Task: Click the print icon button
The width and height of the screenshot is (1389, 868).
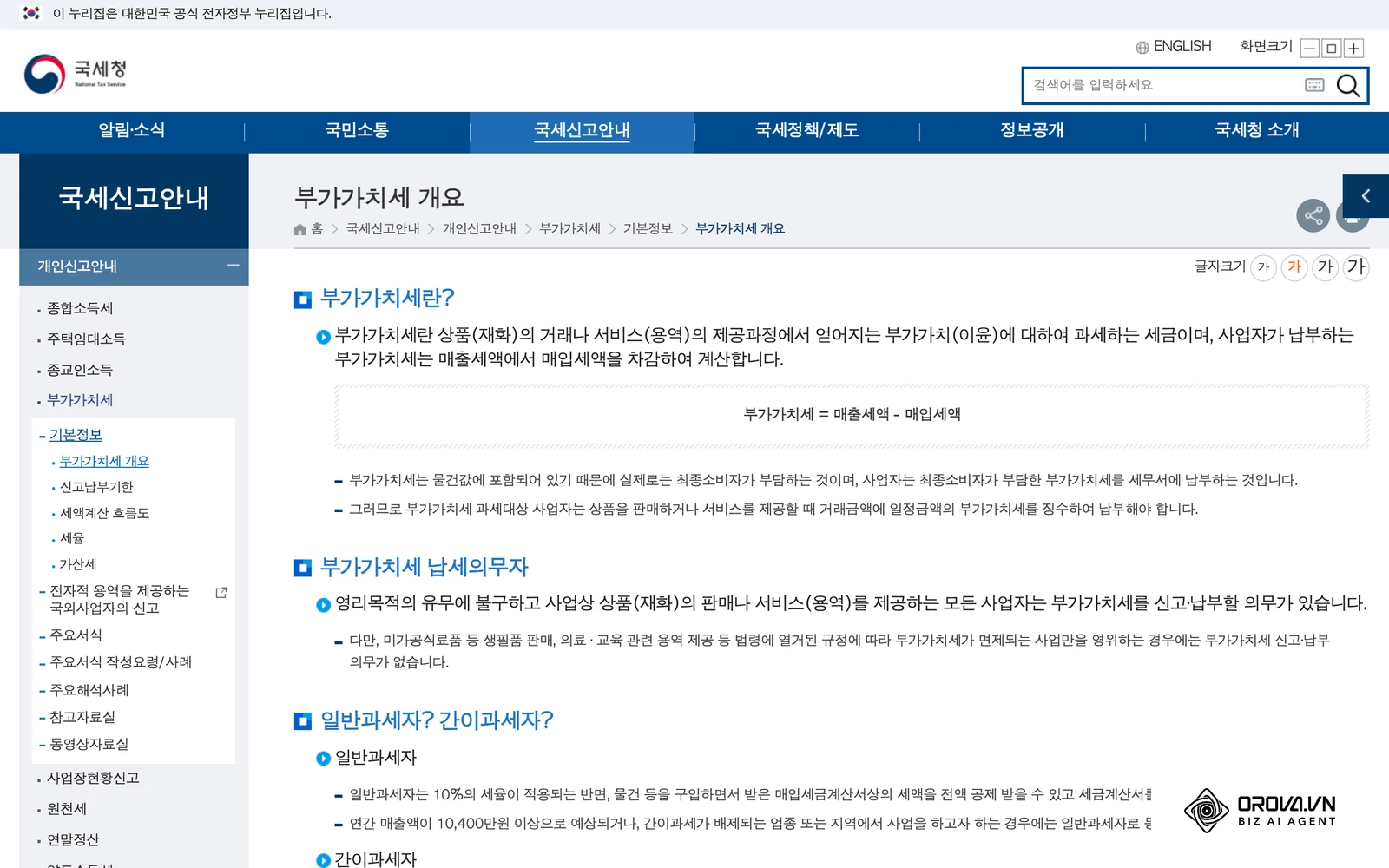Action: (1353, 217)
